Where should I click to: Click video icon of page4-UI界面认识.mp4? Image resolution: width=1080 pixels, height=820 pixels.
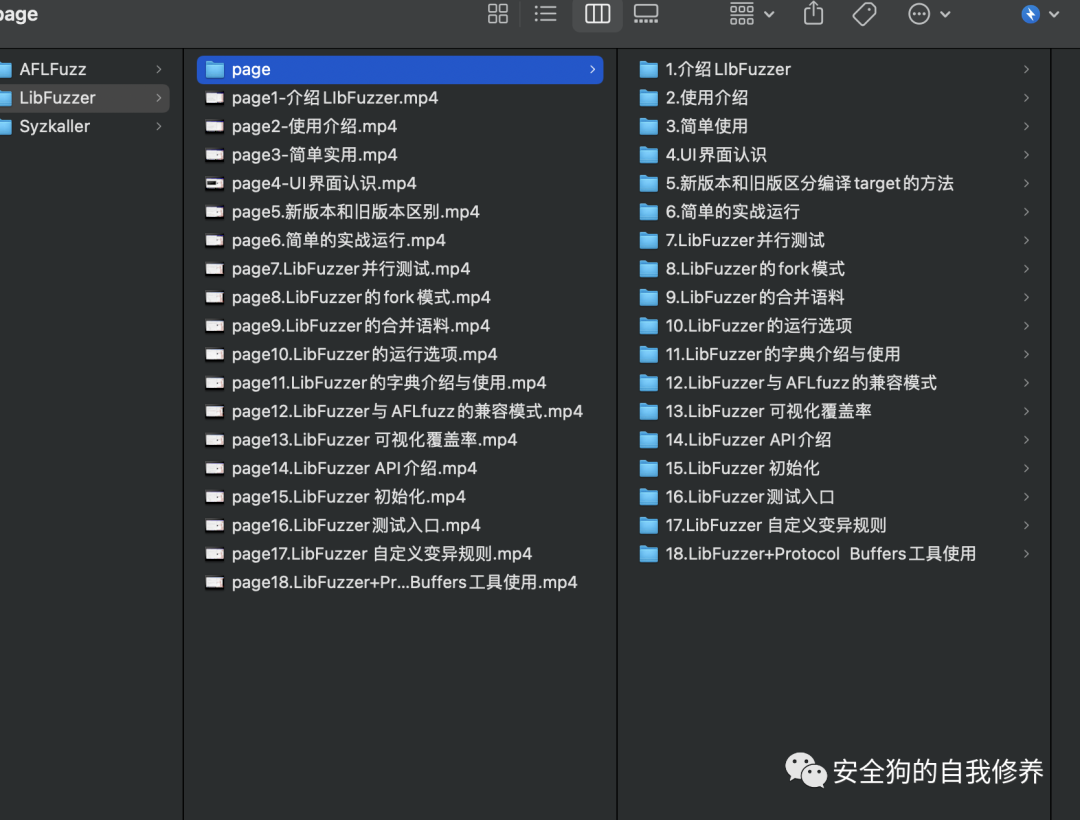(215, 183)
